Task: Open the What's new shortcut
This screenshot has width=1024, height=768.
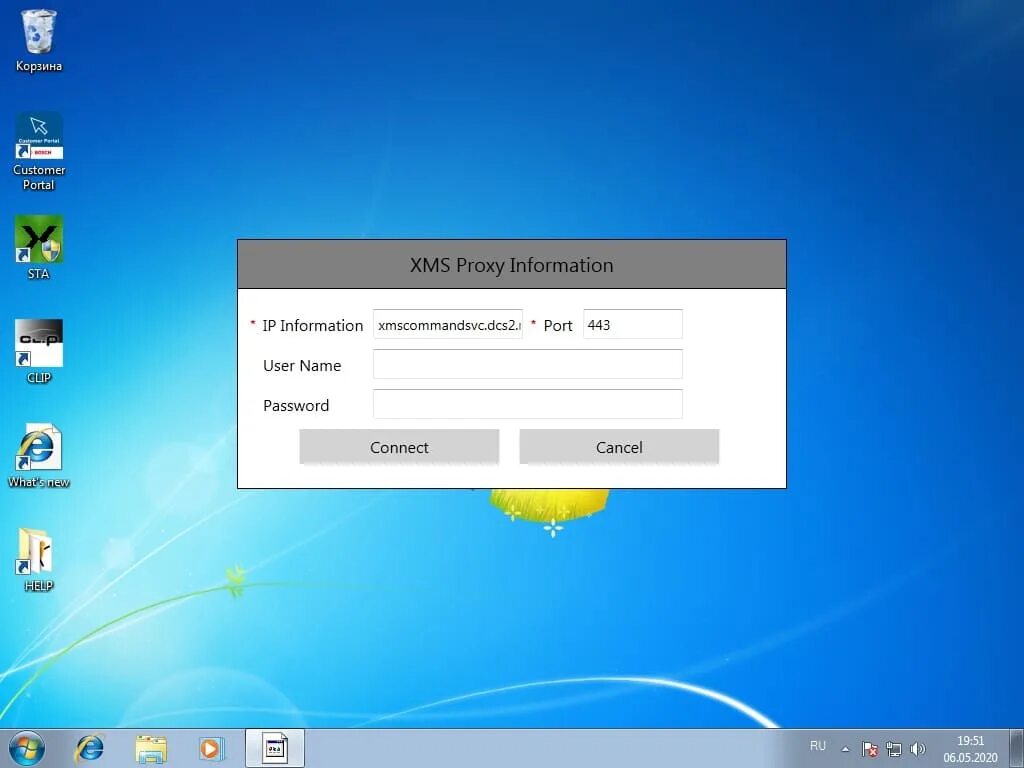Action: 39,456
